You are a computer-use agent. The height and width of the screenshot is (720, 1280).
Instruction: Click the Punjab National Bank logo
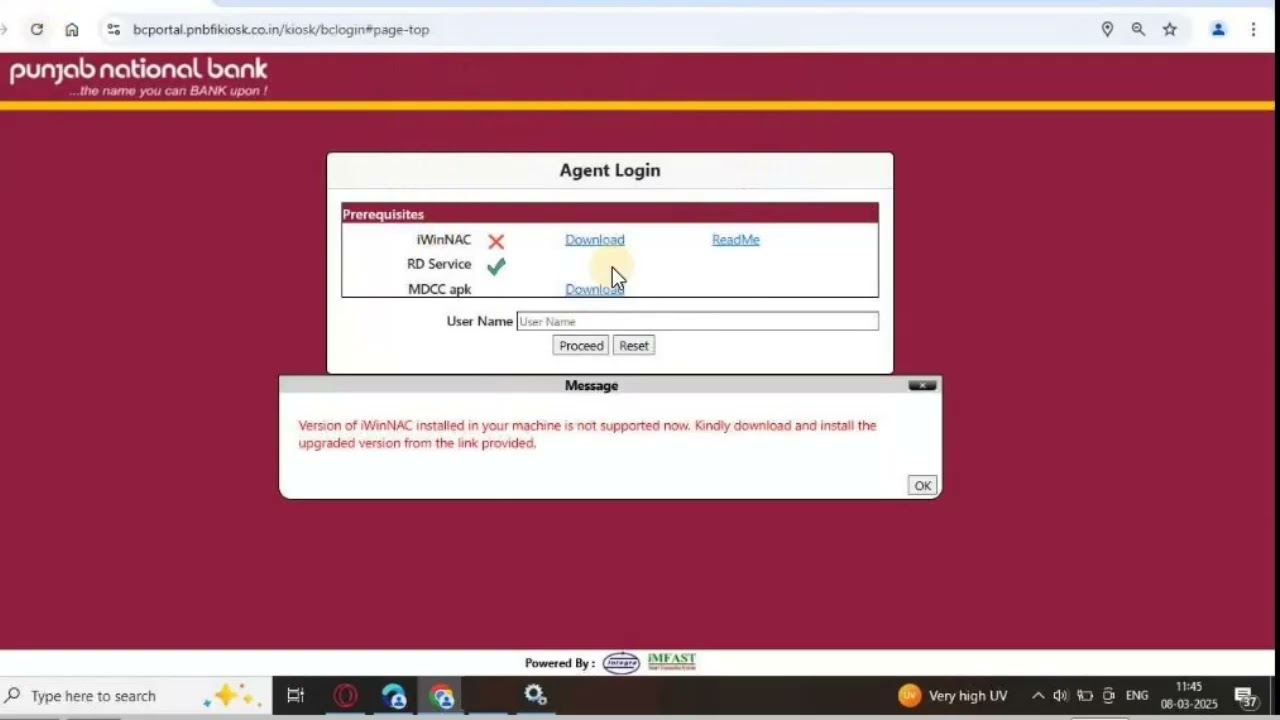pos(139,76)
